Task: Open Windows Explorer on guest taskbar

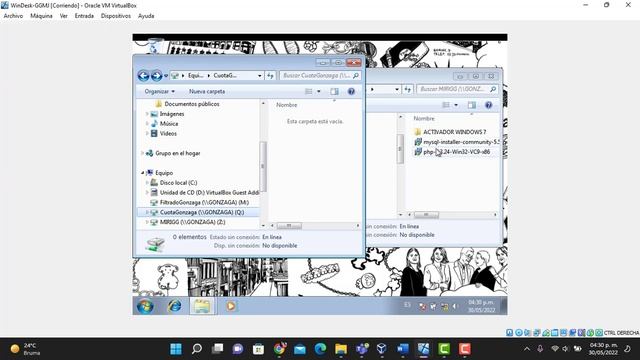Action: pos(202,306)
